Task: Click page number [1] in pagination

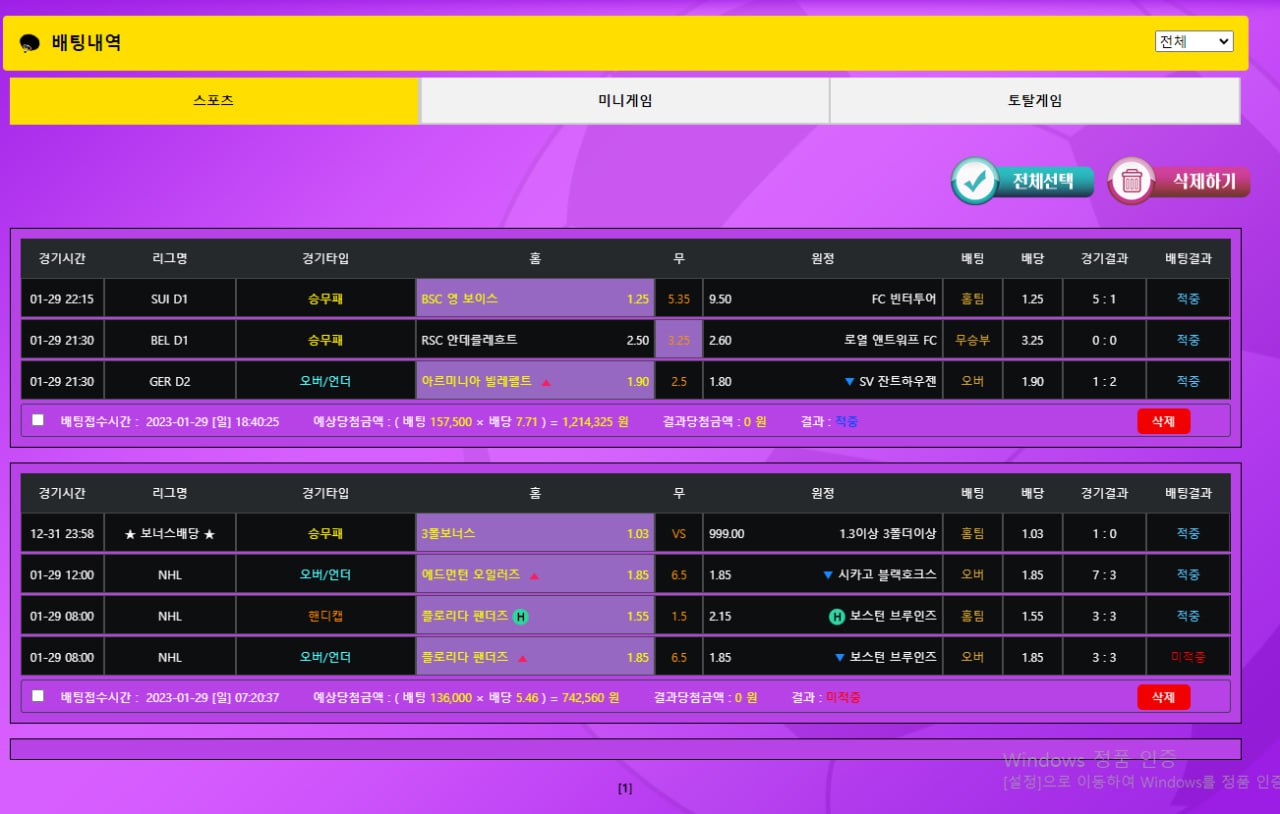Action: coord(625,788)
